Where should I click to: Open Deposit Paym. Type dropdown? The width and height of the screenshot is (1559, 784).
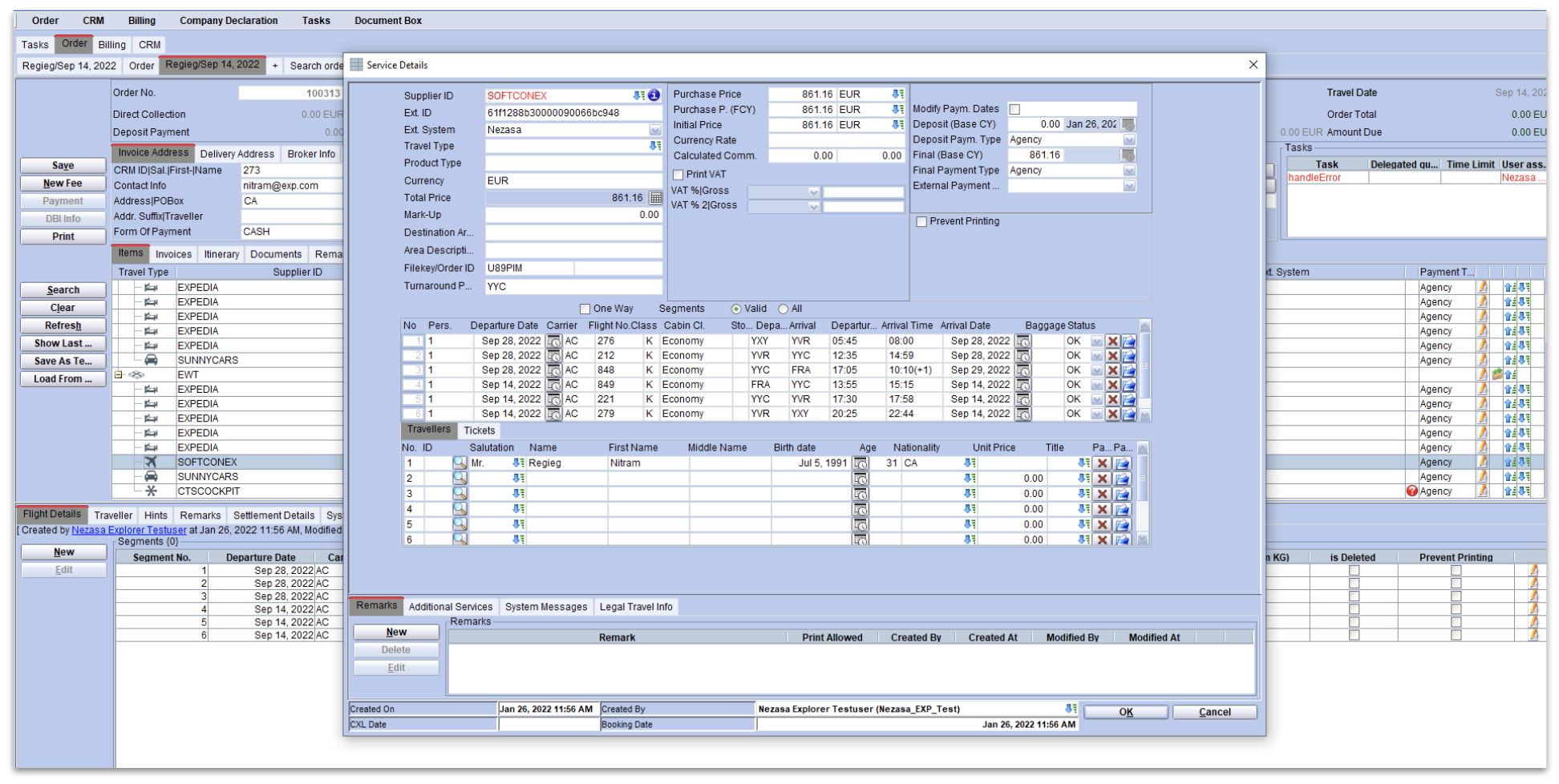coord(1129,139)
